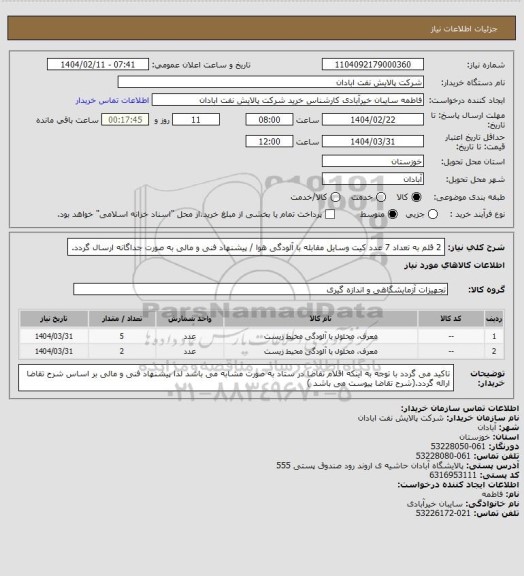Click the کد کالا column header
Viewport: 524px width, 576px height.
click(451, 319)
